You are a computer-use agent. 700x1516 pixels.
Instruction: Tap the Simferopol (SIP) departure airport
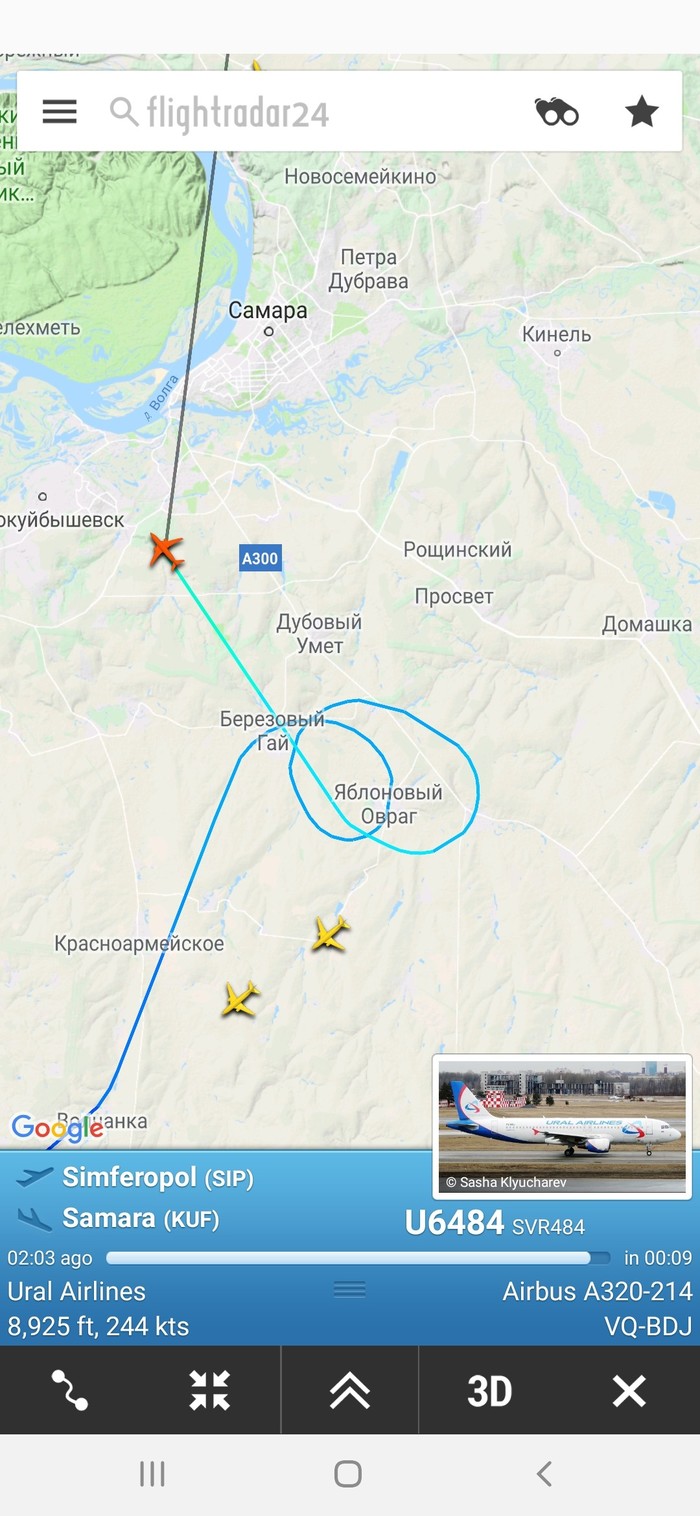click(x=158, y=1178)
